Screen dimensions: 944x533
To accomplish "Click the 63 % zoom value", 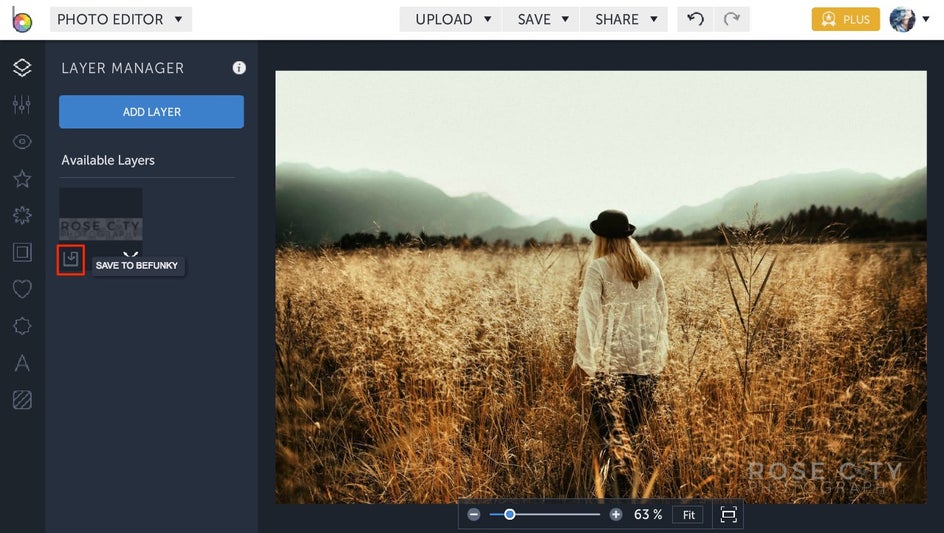I will click(647, 514).
